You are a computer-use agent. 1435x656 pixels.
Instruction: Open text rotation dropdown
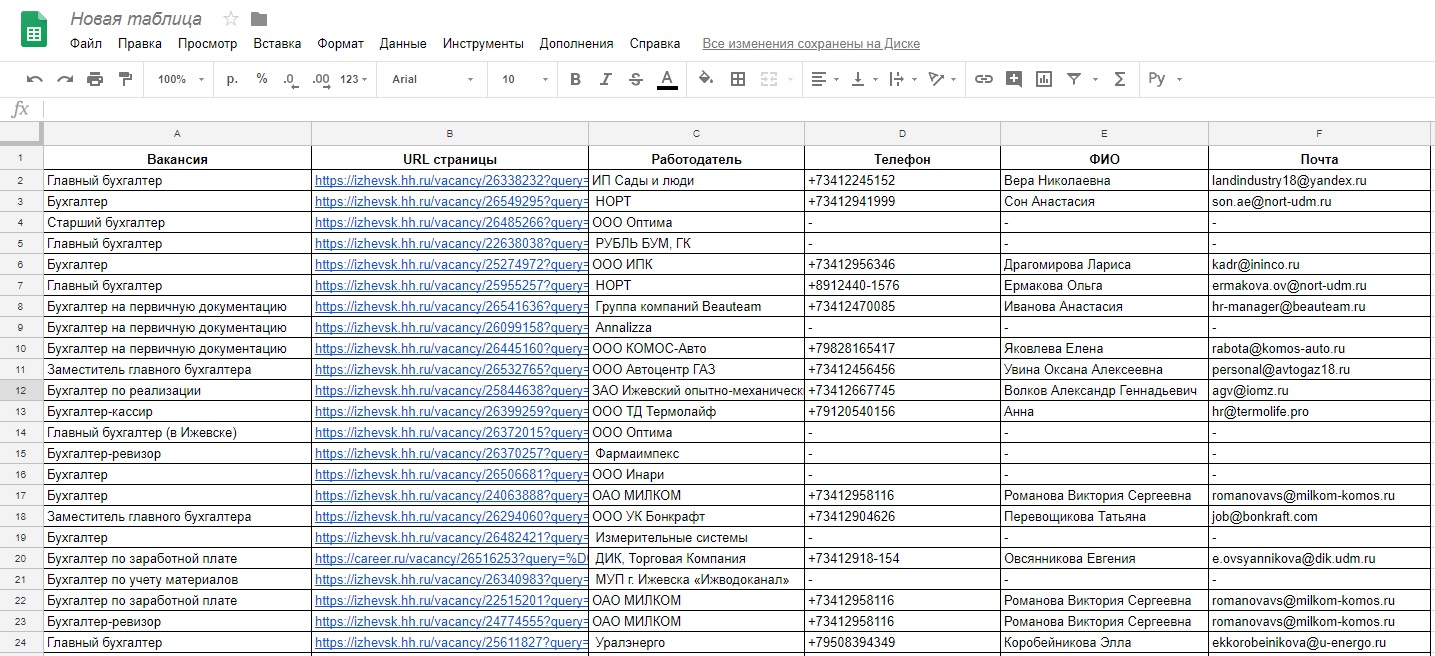coord(942,79)
